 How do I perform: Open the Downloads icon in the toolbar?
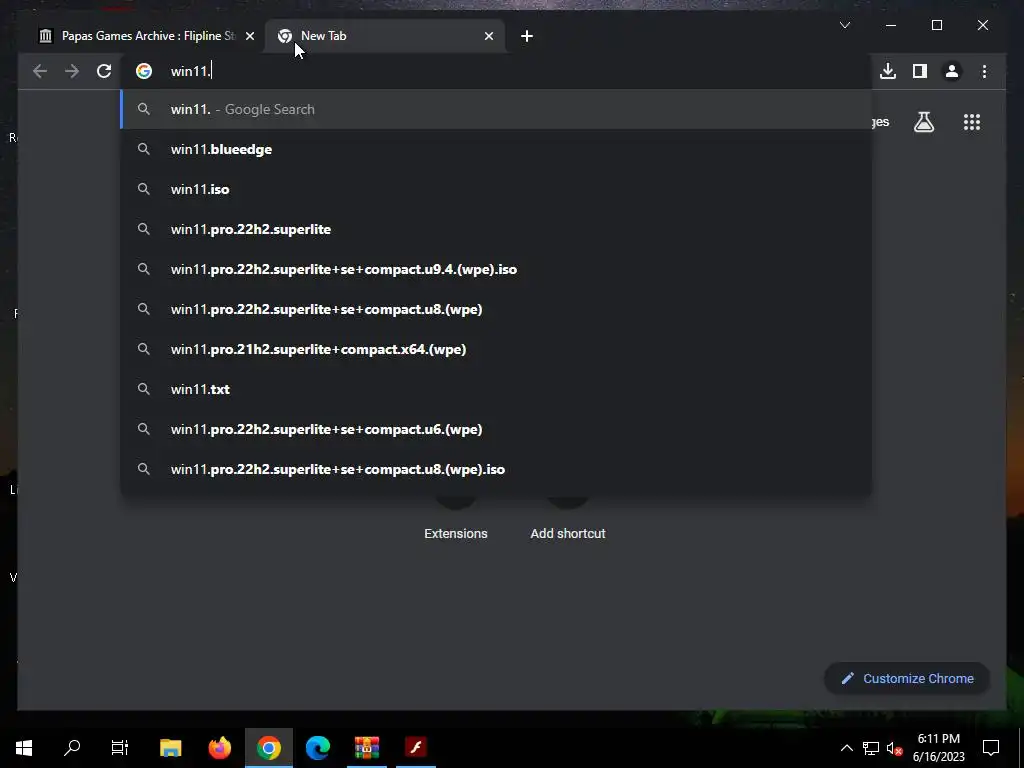(x=888, y=71)
